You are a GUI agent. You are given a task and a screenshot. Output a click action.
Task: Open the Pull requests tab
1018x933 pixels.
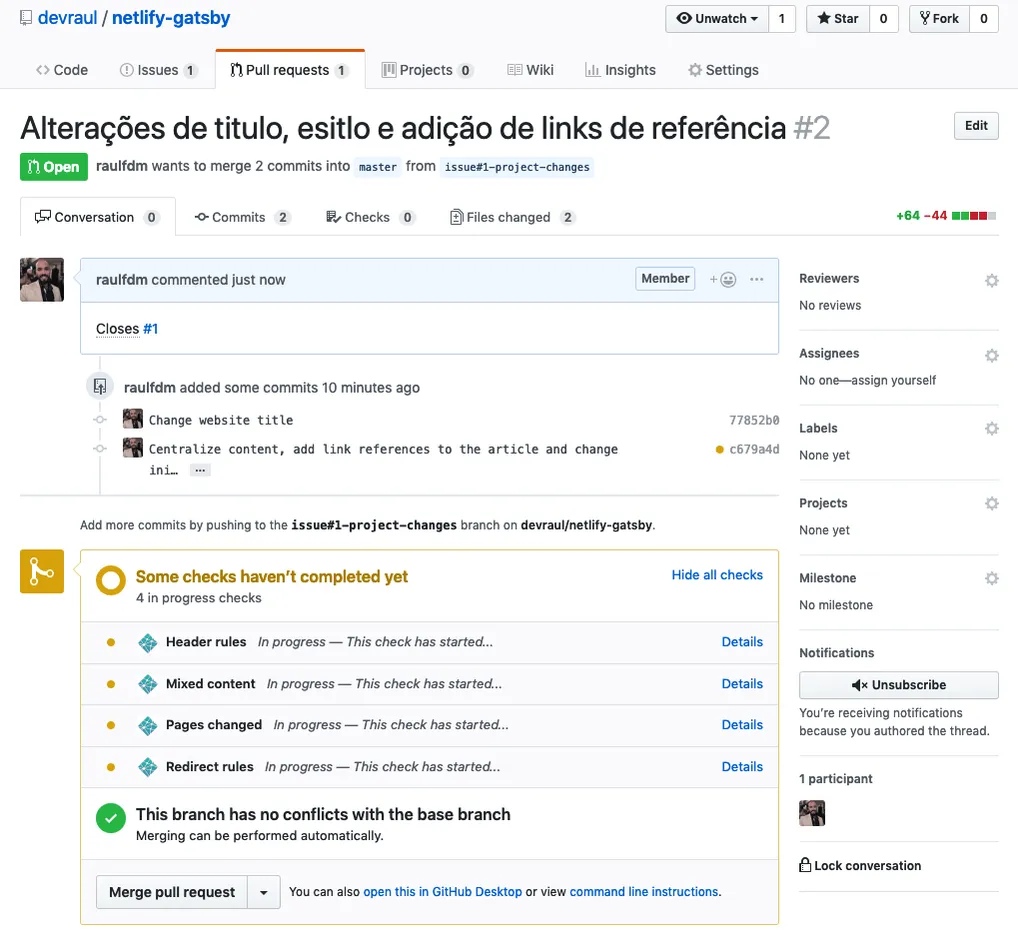[290, 70]
